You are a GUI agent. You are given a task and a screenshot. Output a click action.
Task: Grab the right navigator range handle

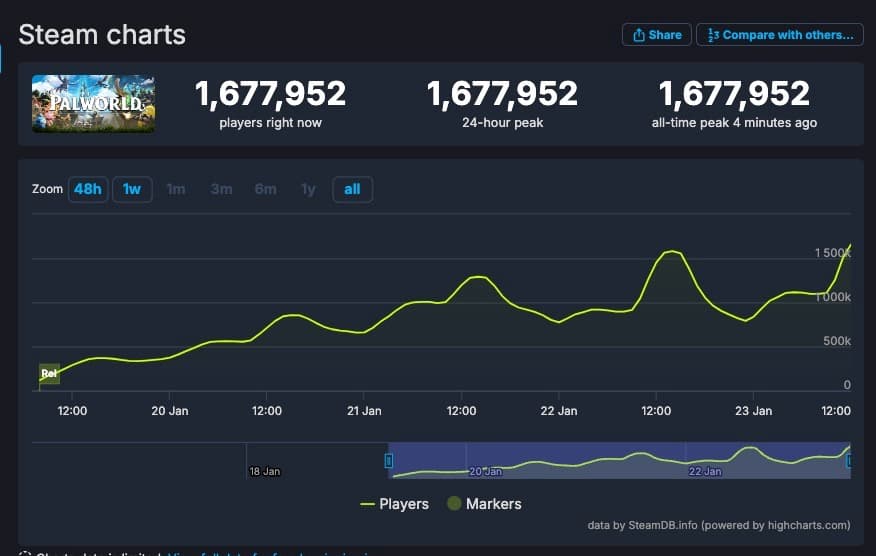(x=849, y=460)
